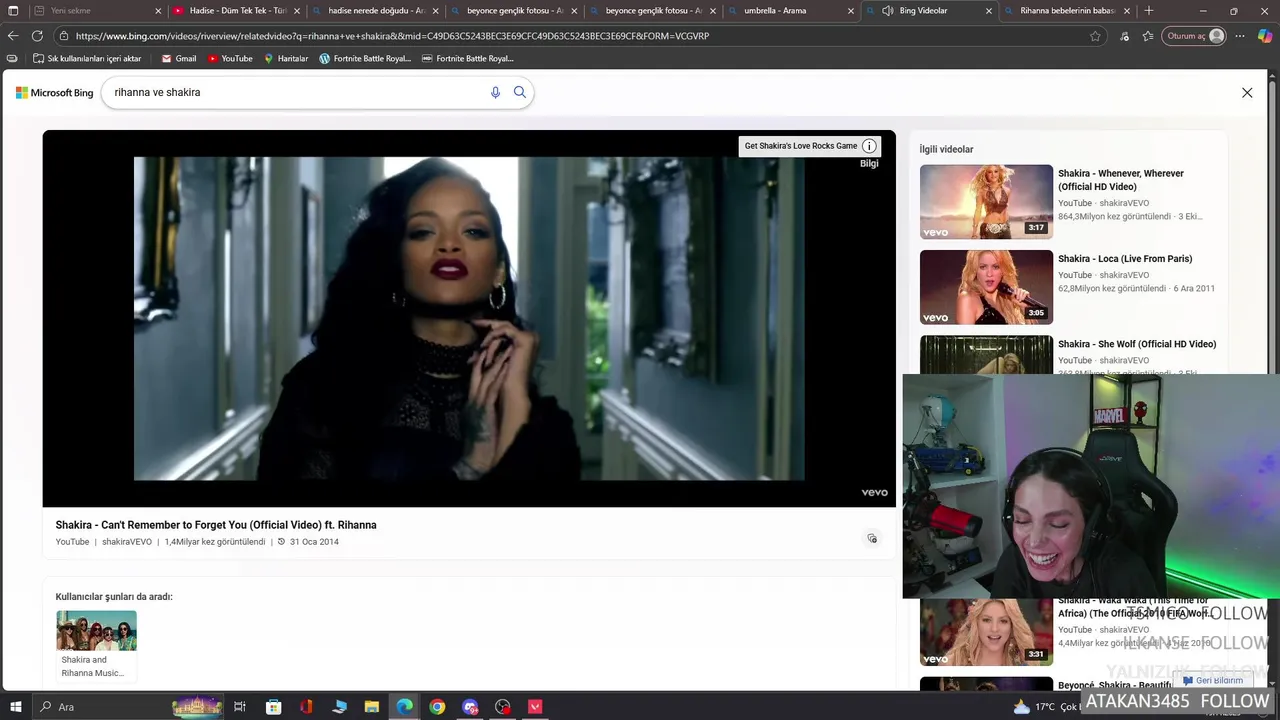Open Task View on the taskbar
This screenshot has width=1280, height=720.
click(240, 707)
